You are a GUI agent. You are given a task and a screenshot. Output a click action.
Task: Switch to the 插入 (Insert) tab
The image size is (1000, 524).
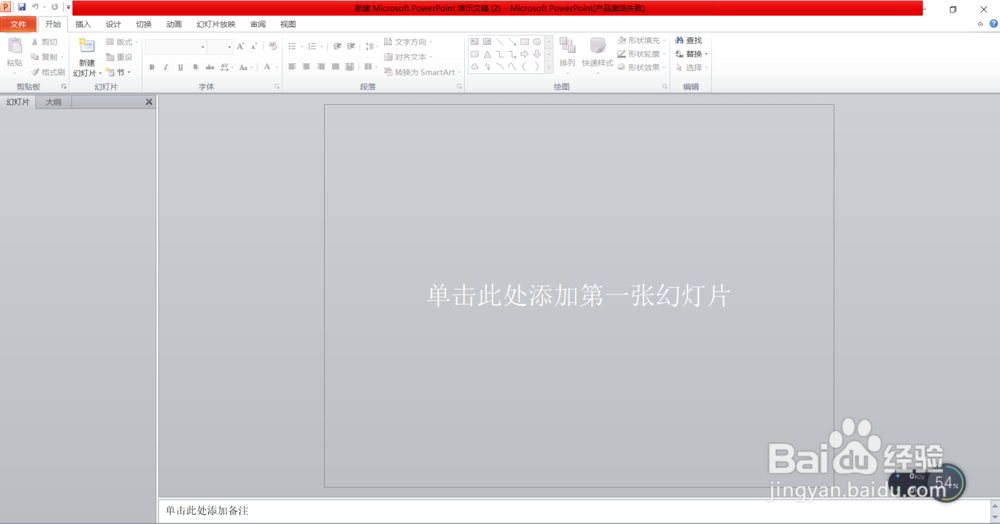click(83, 24)
